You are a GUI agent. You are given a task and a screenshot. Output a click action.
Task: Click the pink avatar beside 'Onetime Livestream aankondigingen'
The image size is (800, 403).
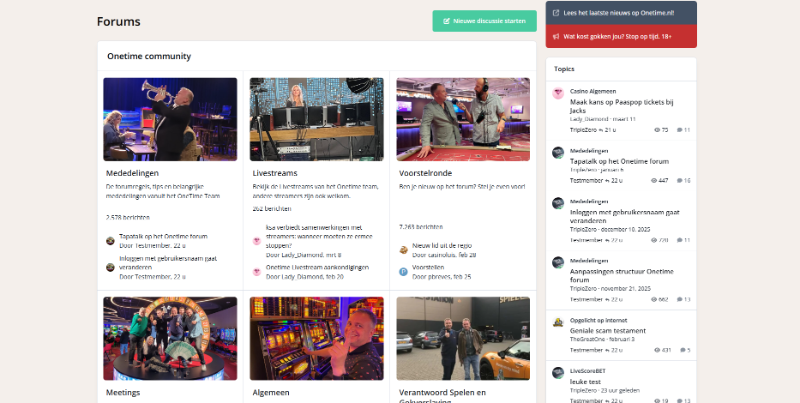(x=257, y=271)
